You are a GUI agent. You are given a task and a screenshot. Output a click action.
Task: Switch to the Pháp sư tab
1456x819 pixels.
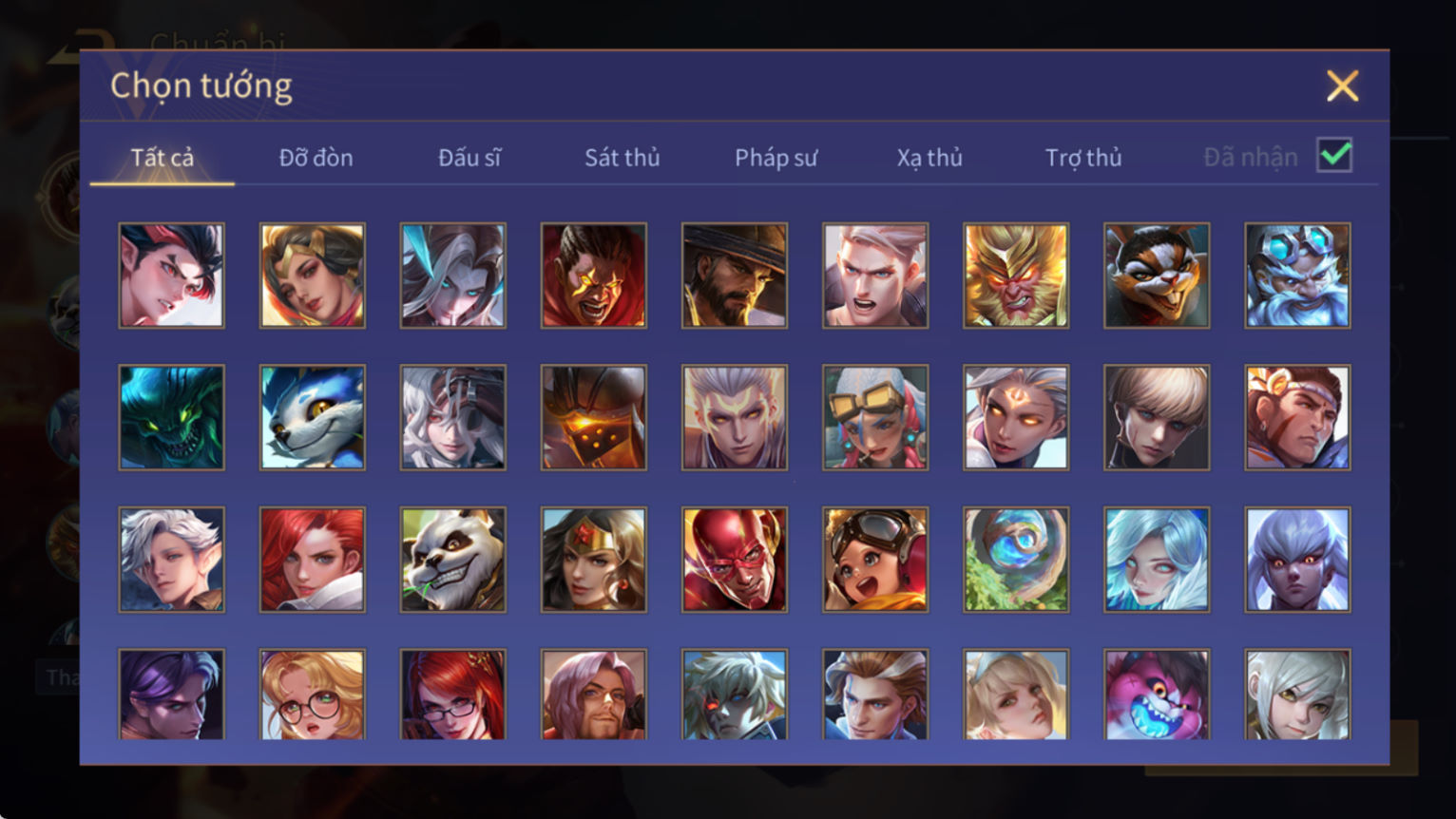pyautogui.click(x=776, y=158)
